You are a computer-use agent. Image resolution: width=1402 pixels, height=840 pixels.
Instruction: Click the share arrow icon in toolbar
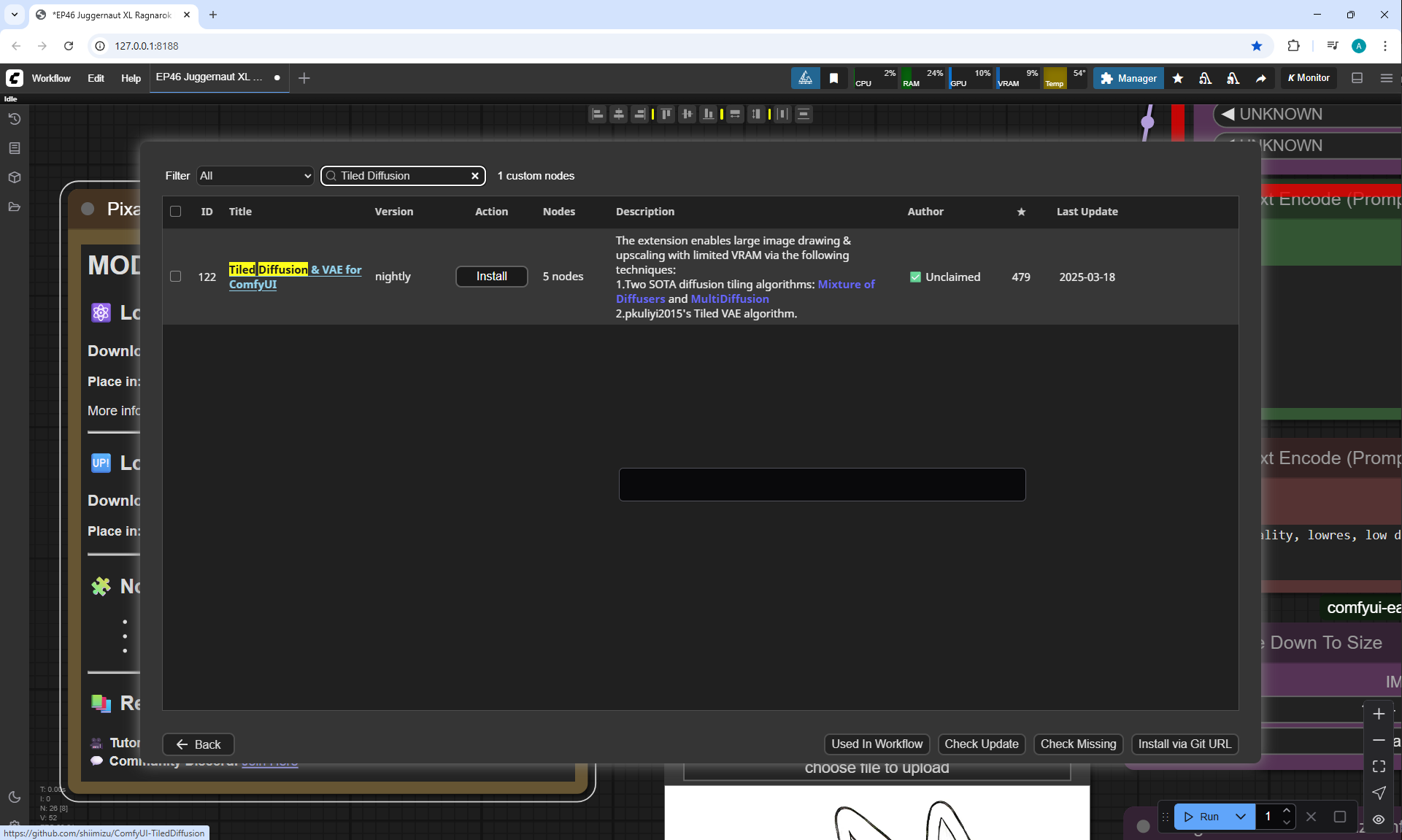click(1261, 78)
